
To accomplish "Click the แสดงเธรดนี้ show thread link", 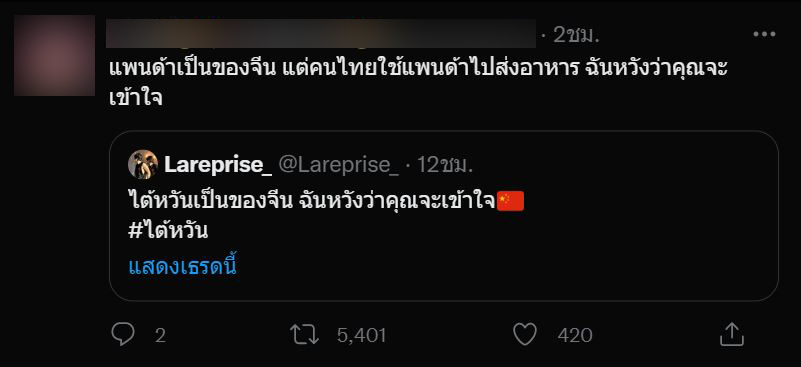I will (182, 267).
